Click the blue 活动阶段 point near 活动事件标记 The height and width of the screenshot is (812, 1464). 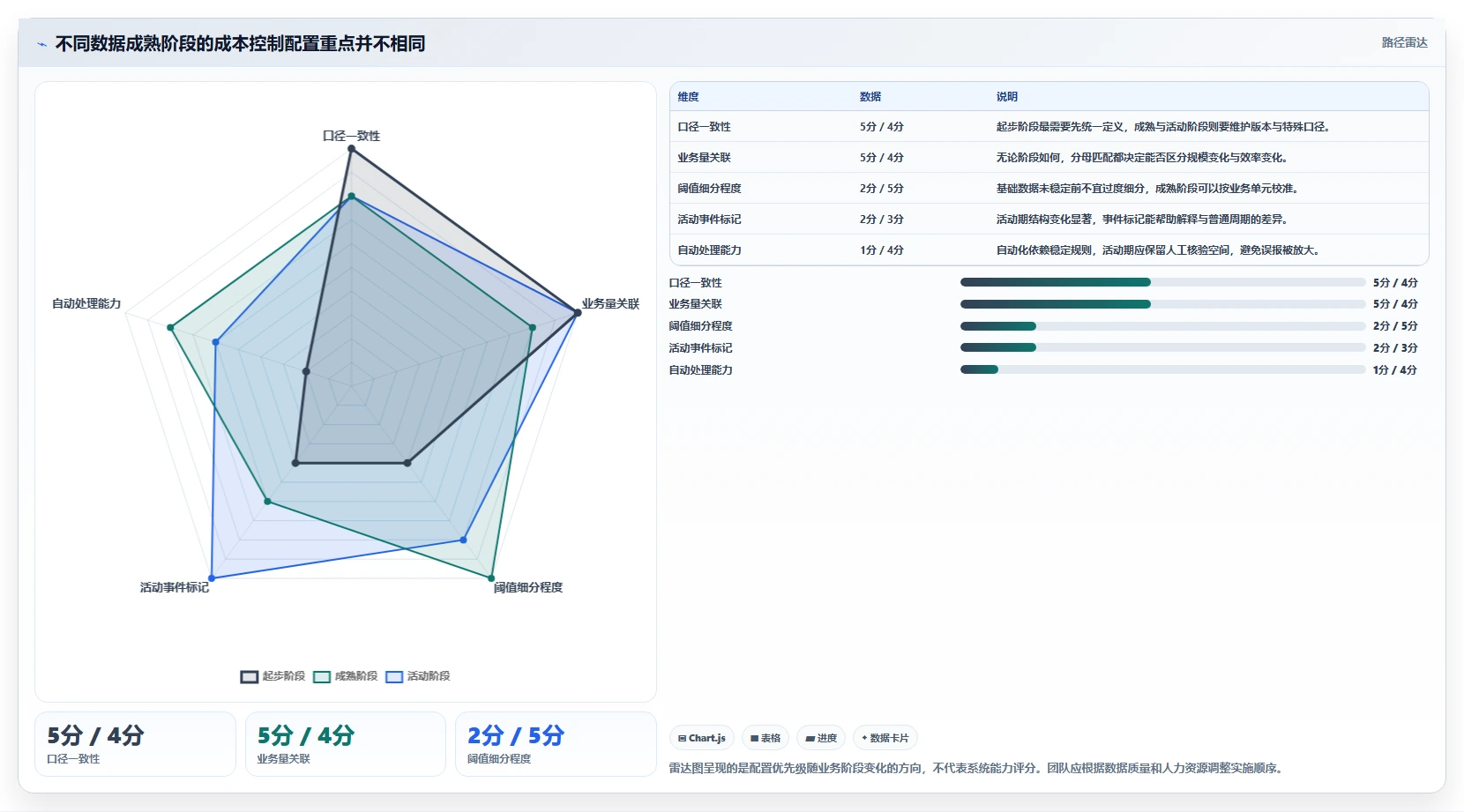click(x=212, y=578)
